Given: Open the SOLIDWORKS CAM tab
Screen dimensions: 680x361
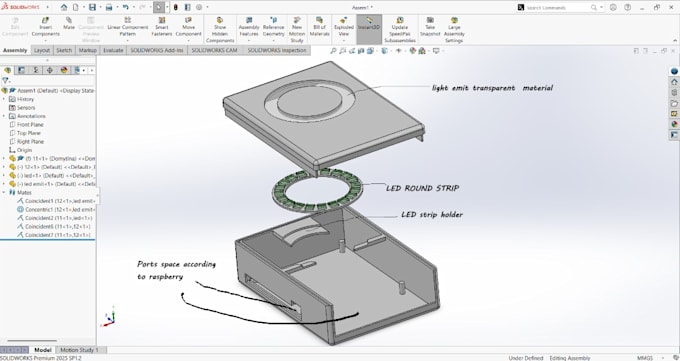Looking at the screenshot, I should click(214, 50).
